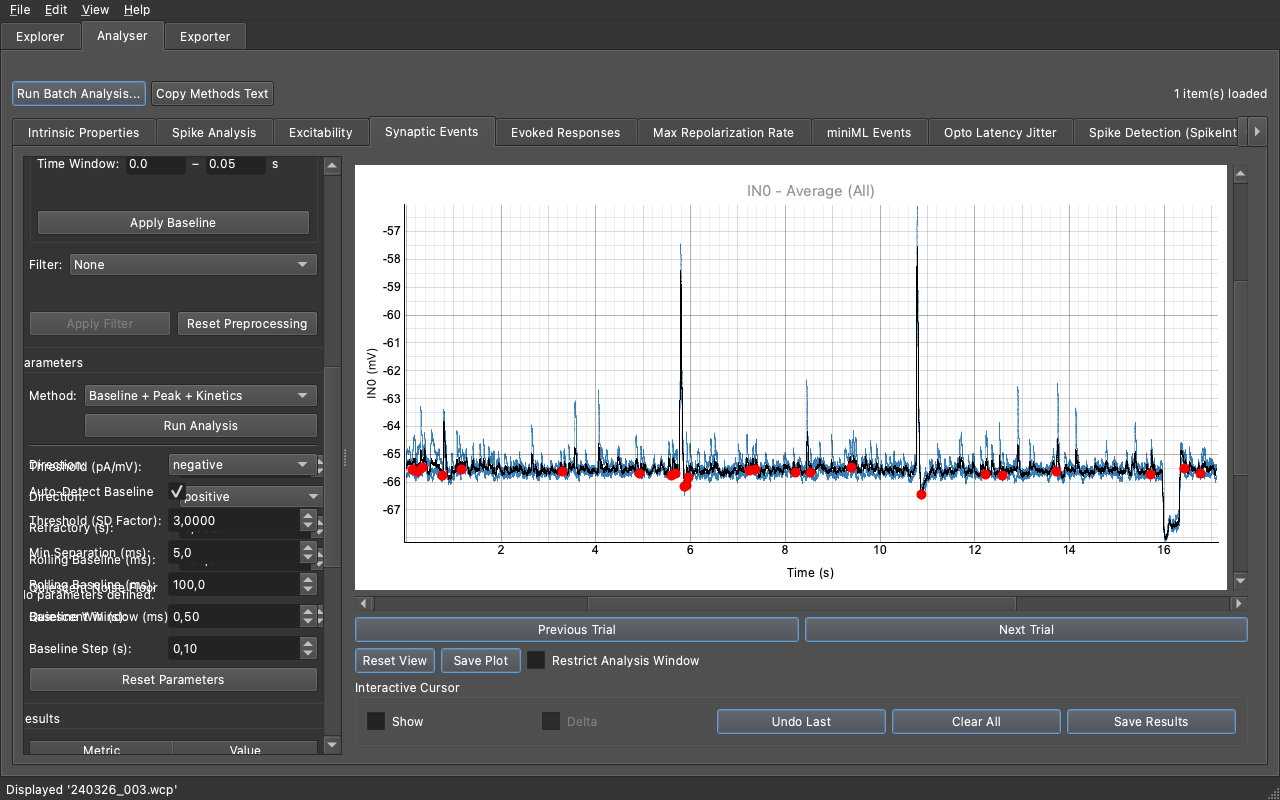Click Run Batch Analysis button
Image resolution: width=1280 pixels, height=800 pixels.
[x=79, y=94]
